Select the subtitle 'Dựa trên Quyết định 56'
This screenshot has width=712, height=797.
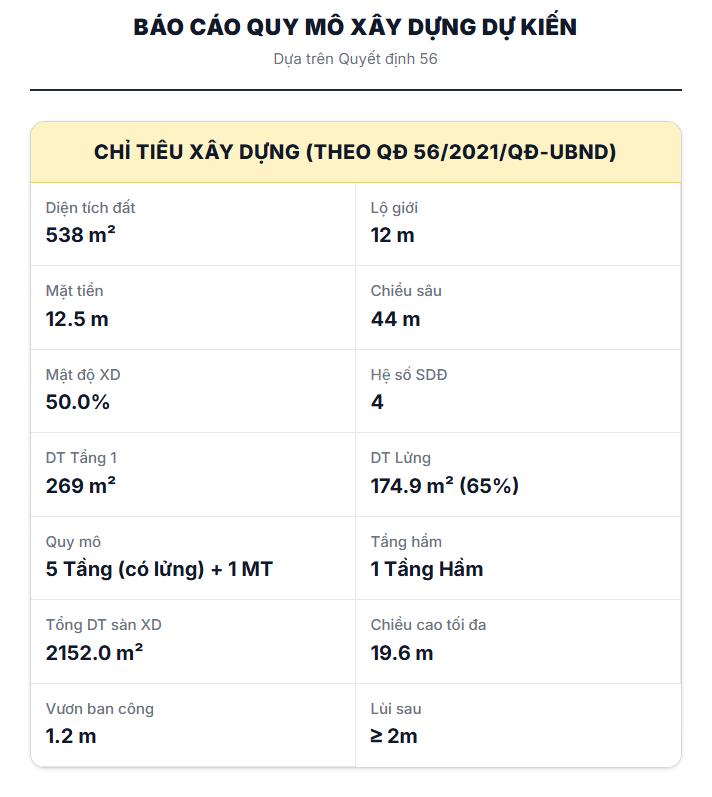[355, 59]
